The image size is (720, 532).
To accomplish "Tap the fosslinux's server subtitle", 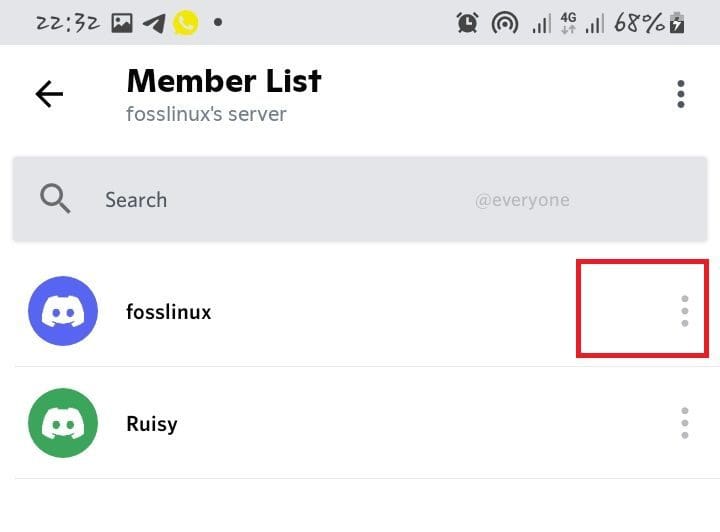I will click(206, 114).
